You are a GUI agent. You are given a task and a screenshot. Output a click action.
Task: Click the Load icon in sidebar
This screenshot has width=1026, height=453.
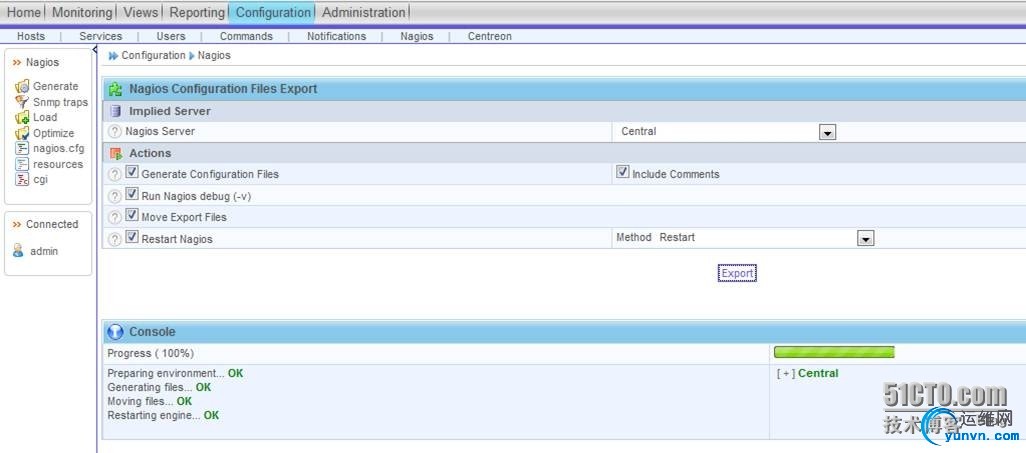click(x=22, y=117)
